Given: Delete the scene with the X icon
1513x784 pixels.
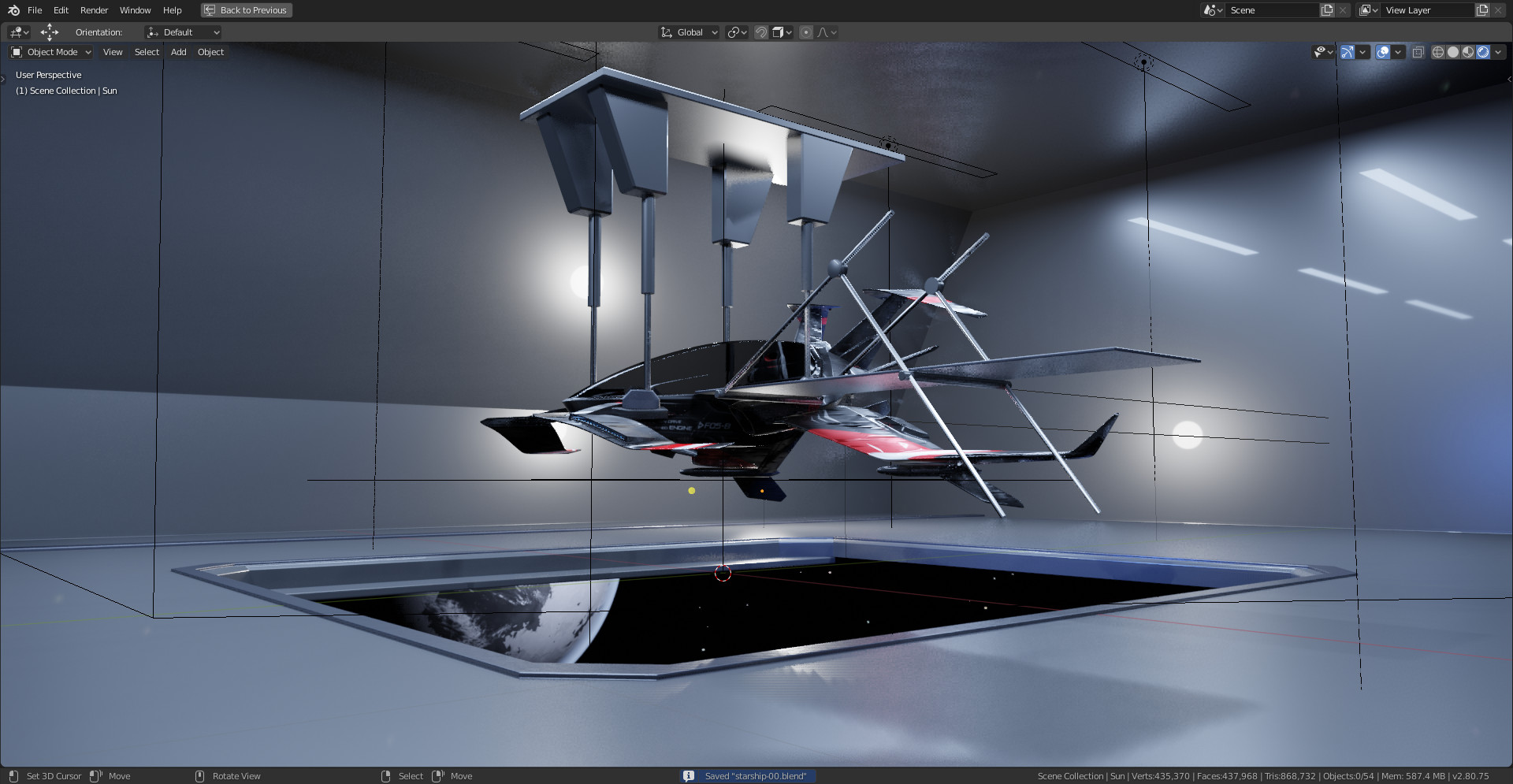Looking at the screenshot, I should coord(1343,10).
